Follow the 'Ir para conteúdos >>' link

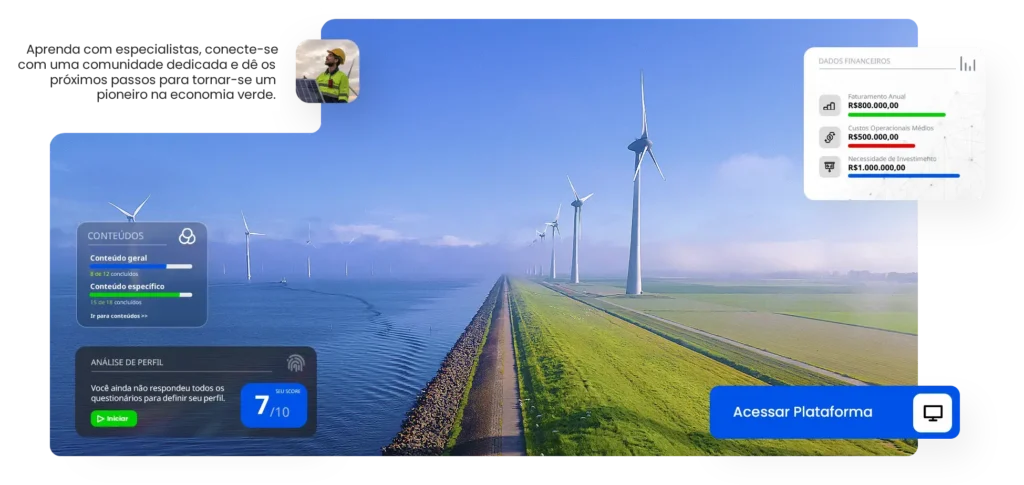coord(119,316)
